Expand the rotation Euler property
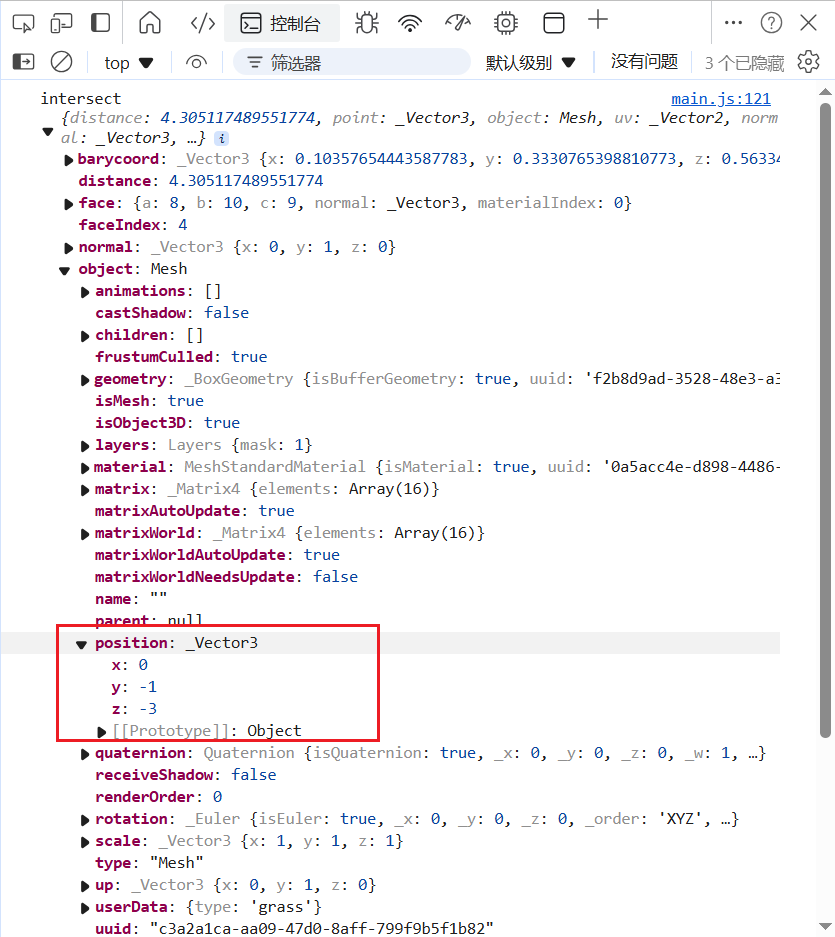The image size is (835, 937). (85, 820)
